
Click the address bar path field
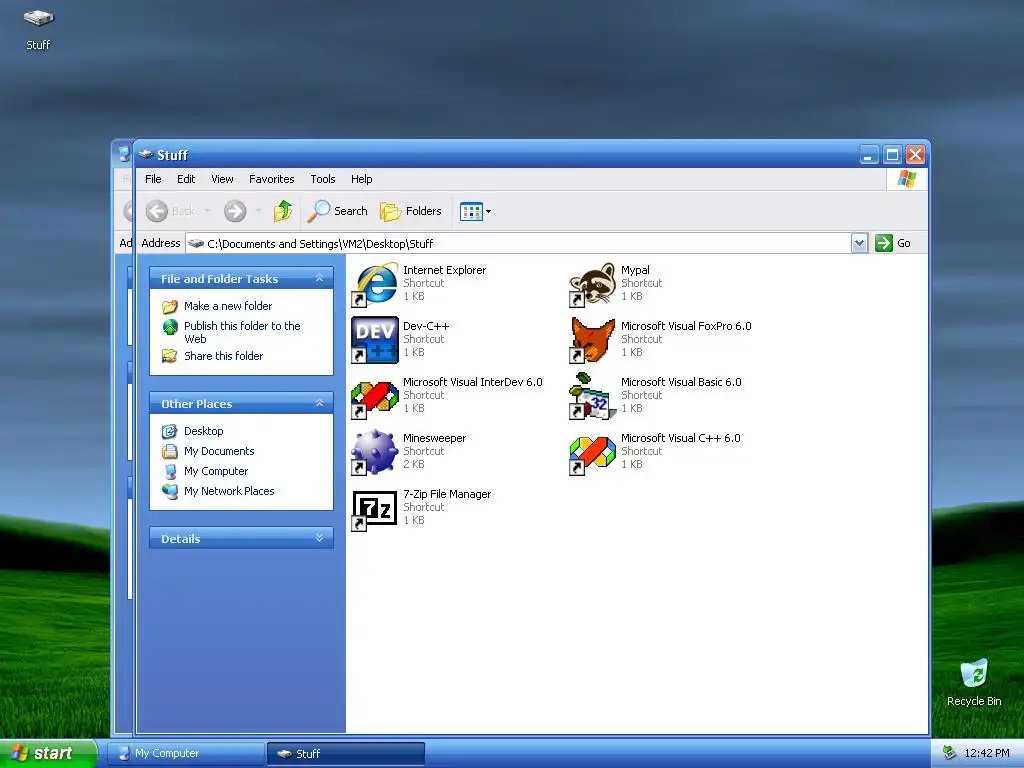click(519, 244)
